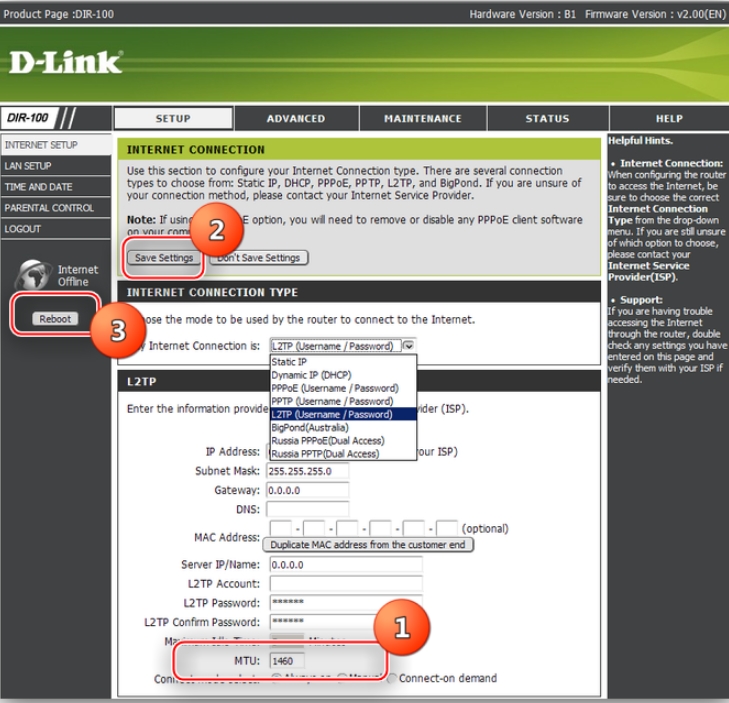Viewport: 729px width, 703px height.
Task: Choose Dynamic IP (DHCP) option
Action: [343, 375]
